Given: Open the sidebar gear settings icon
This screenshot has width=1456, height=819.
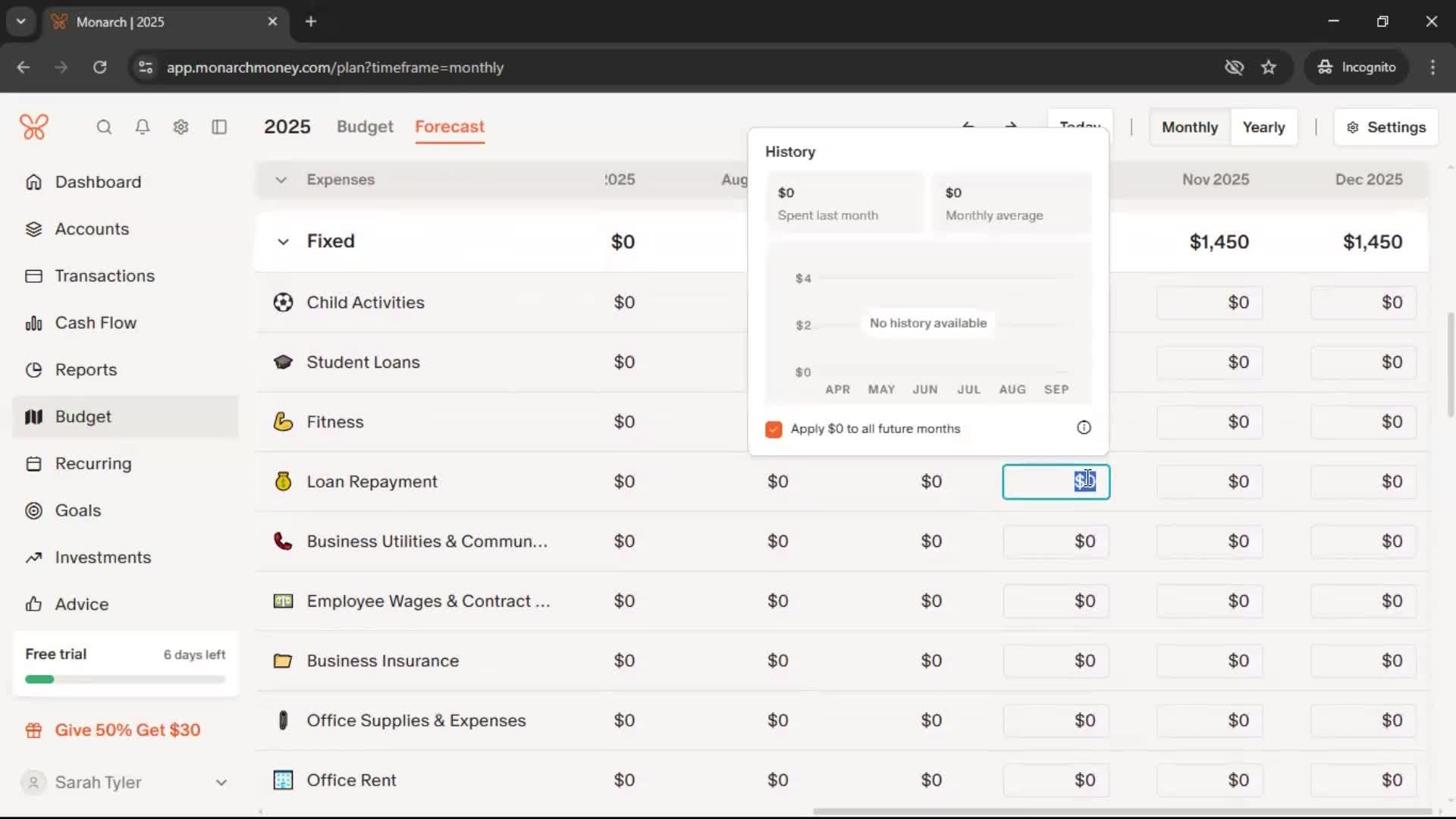Looking at the screenshot, I should coord(180,127).
